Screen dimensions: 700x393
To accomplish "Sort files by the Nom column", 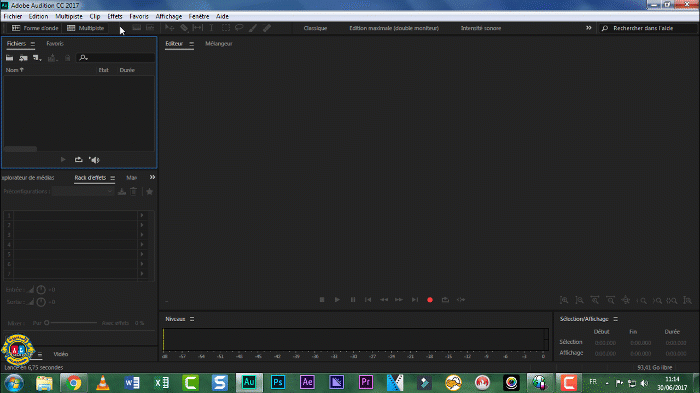I will (14, 70).
